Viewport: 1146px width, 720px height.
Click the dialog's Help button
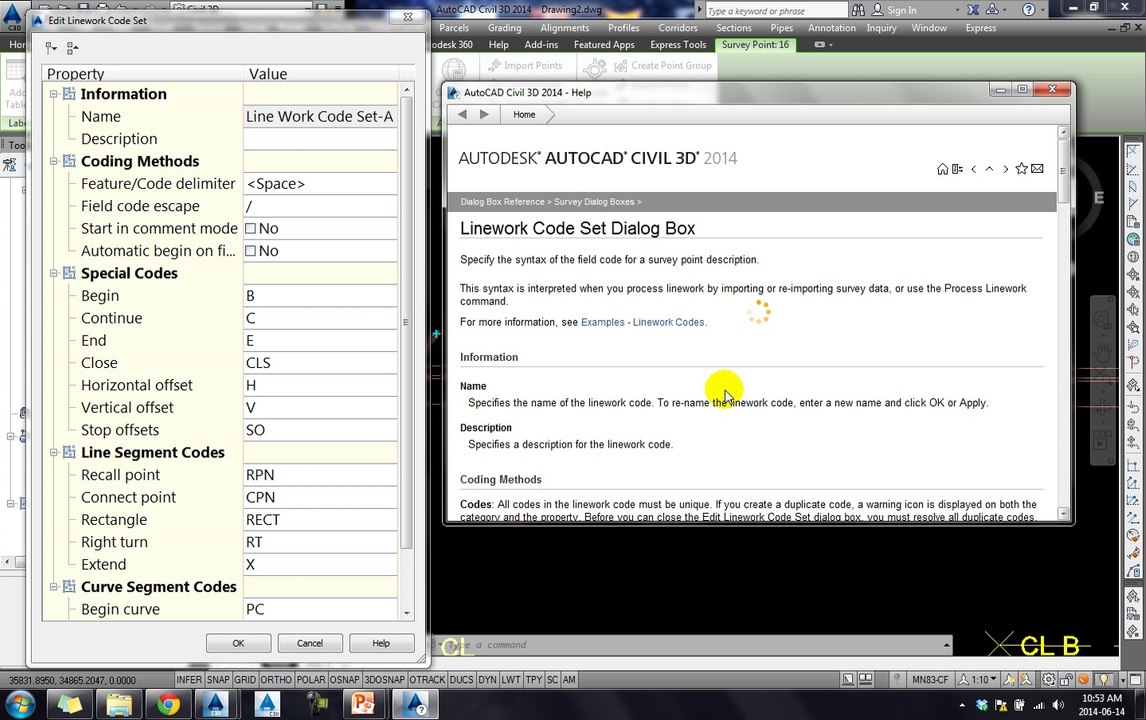(381, 643)
